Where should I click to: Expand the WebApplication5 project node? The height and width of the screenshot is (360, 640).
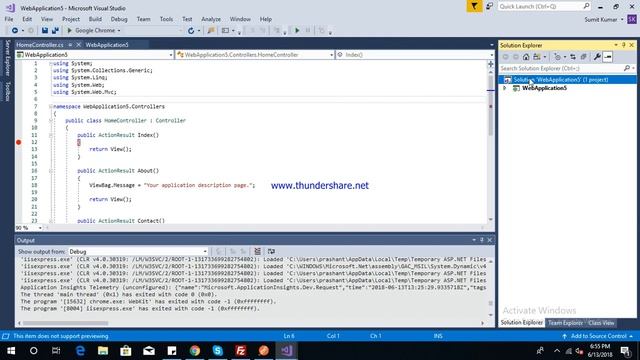(x=505, y=88)
